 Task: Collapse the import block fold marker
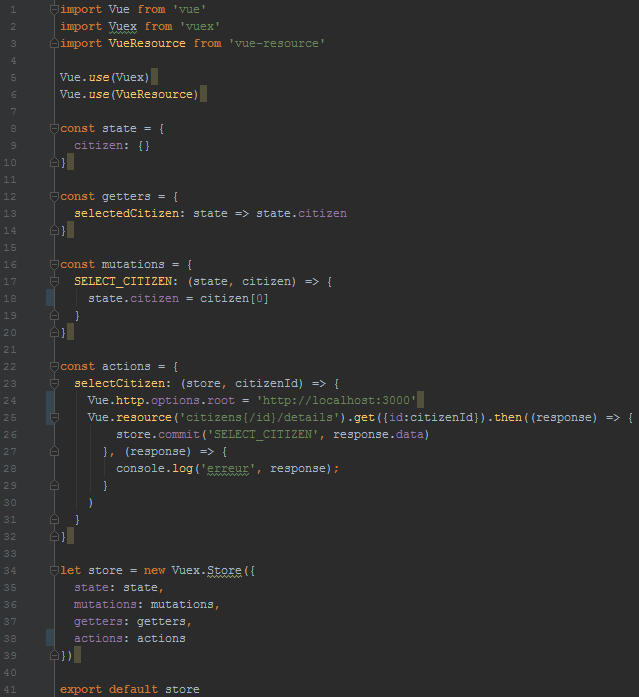coord(54,8)
